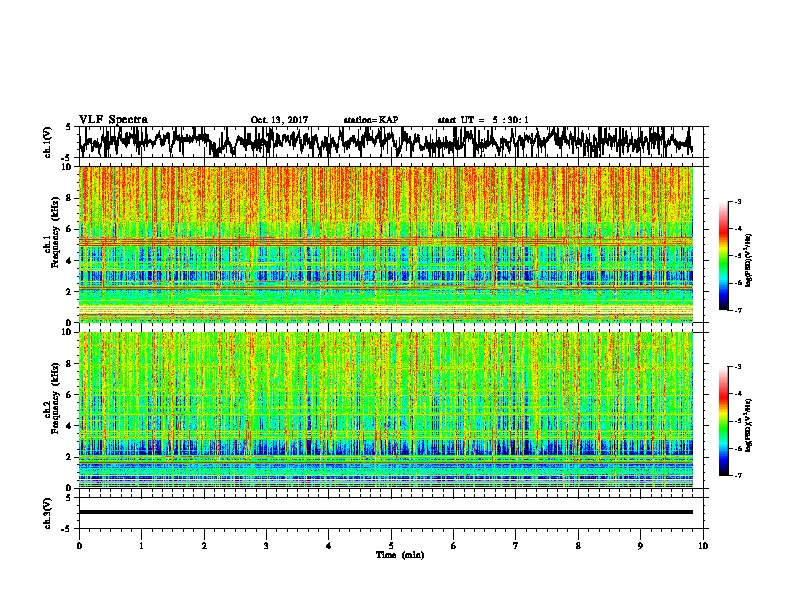The width and height of the screenshot is (792, 612).
Task: Click the time axis tick label "3"
Action: coord(266,546)
